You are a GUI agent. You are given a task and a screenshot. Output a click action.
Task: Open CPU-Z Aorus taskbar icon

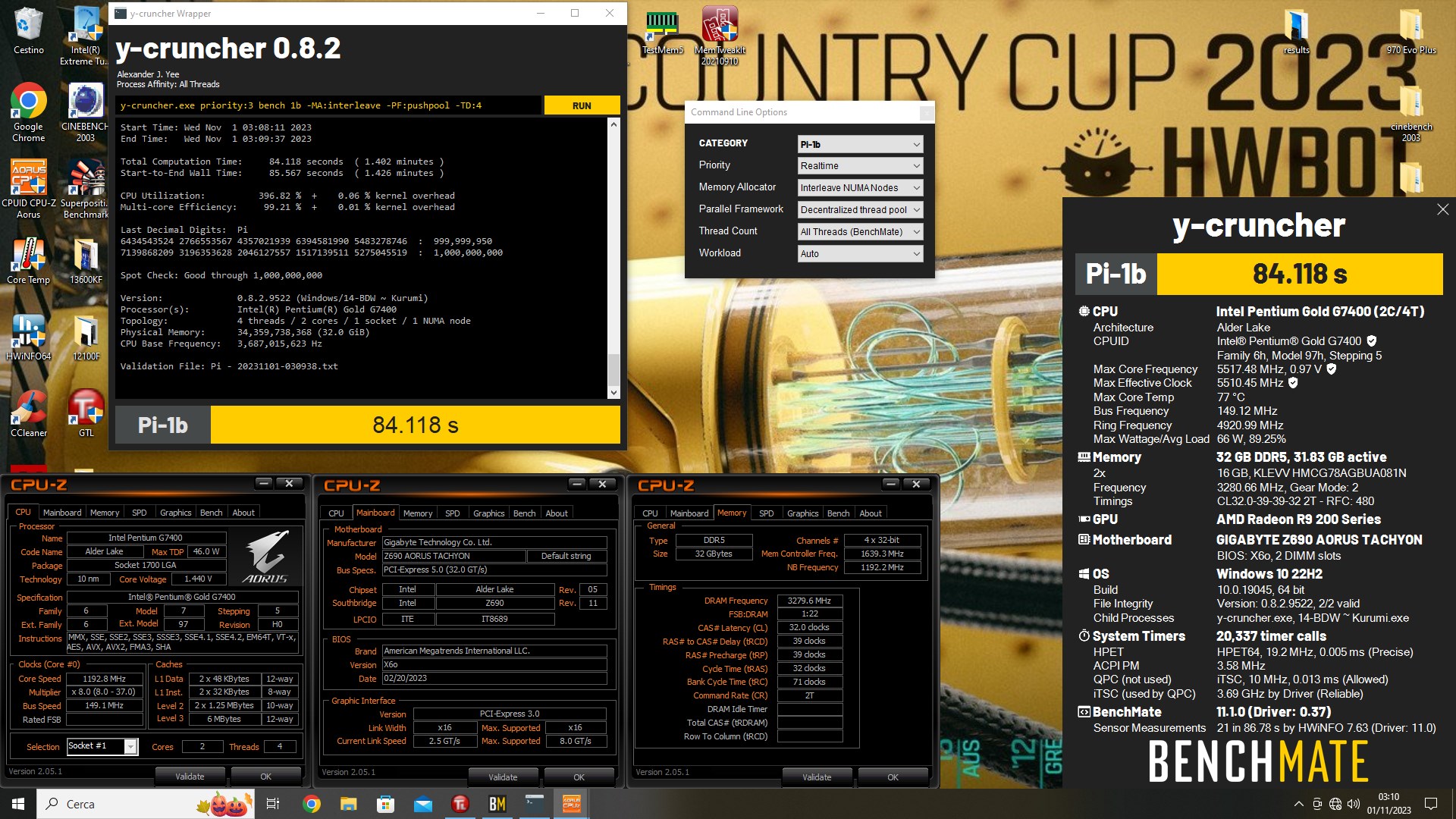click(x=572, y=804)
